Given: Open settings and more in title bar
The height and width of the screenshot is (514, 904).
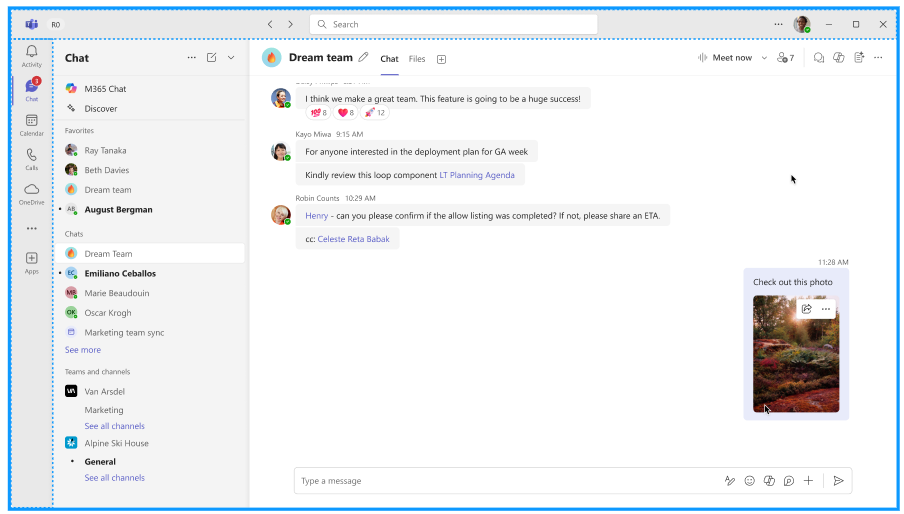Looking at the screenshot, I should 778,24.
